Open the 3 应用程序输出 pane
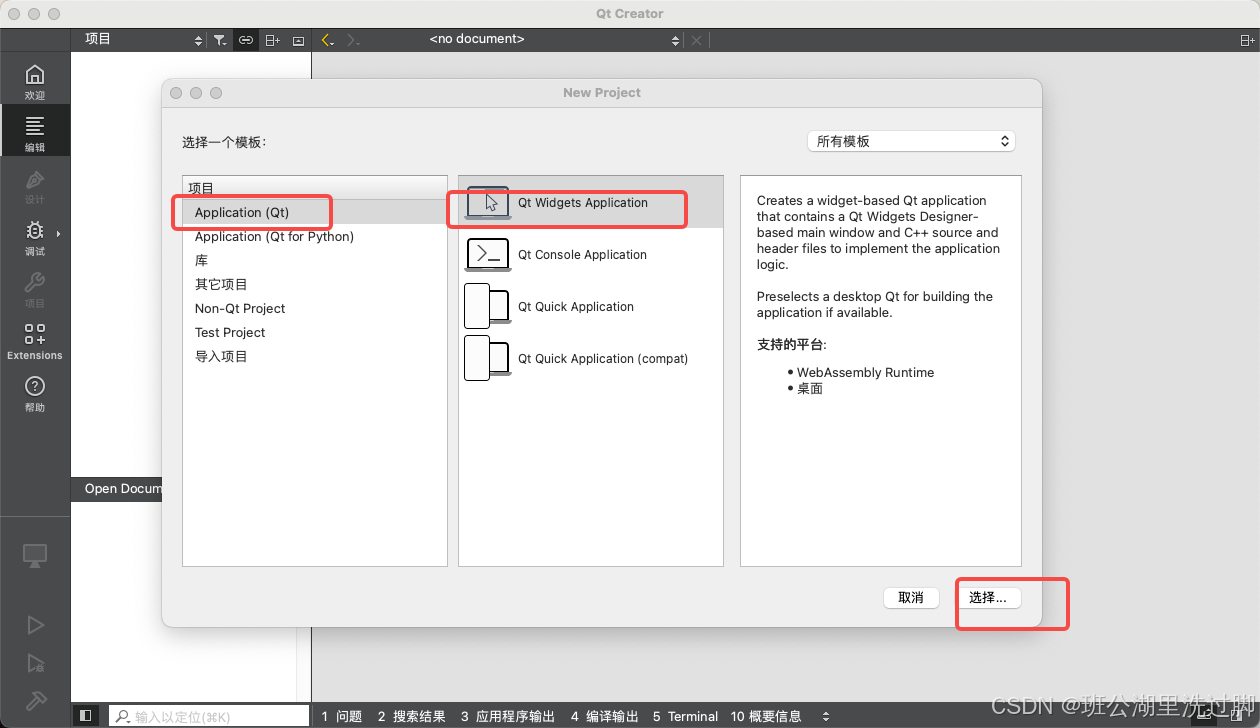Screen dimensions: 1260x728 click(507, 716)
